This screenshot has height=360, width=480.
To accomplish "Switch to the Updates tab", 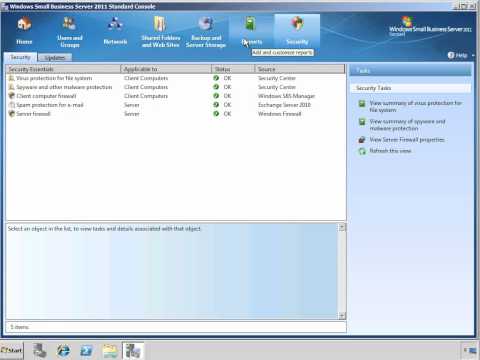I will click(x=55, y=58).
